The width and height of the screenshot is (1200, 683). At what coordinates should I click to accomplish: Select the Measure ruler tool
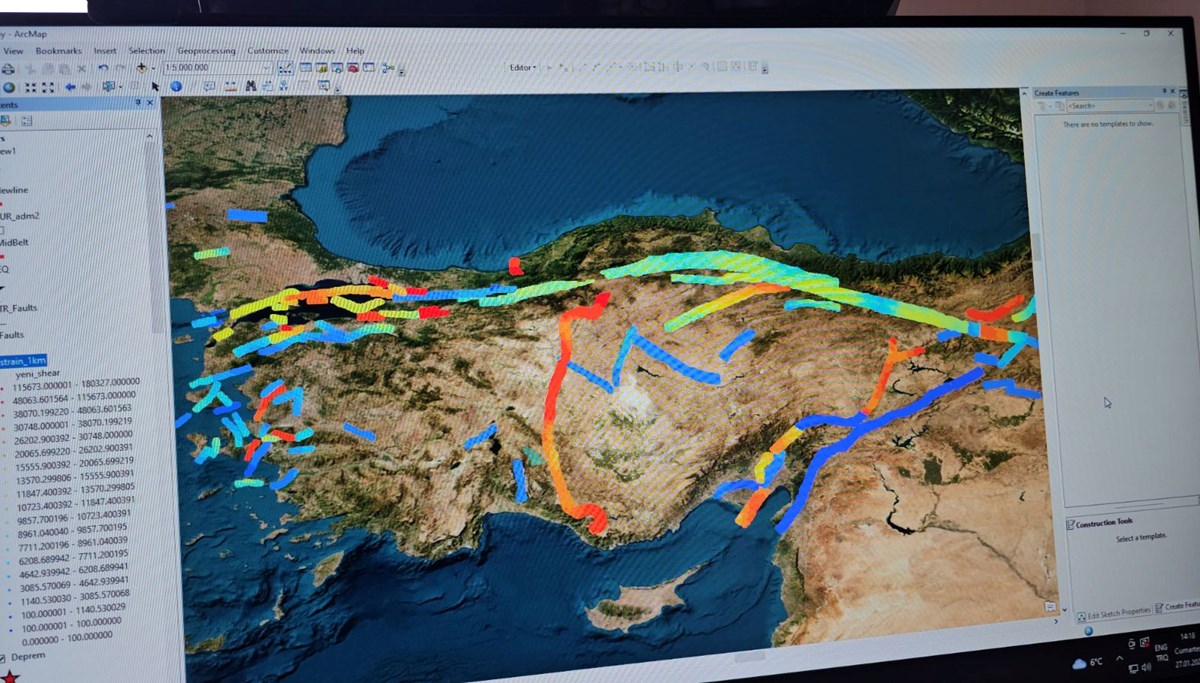pos(228,87)
